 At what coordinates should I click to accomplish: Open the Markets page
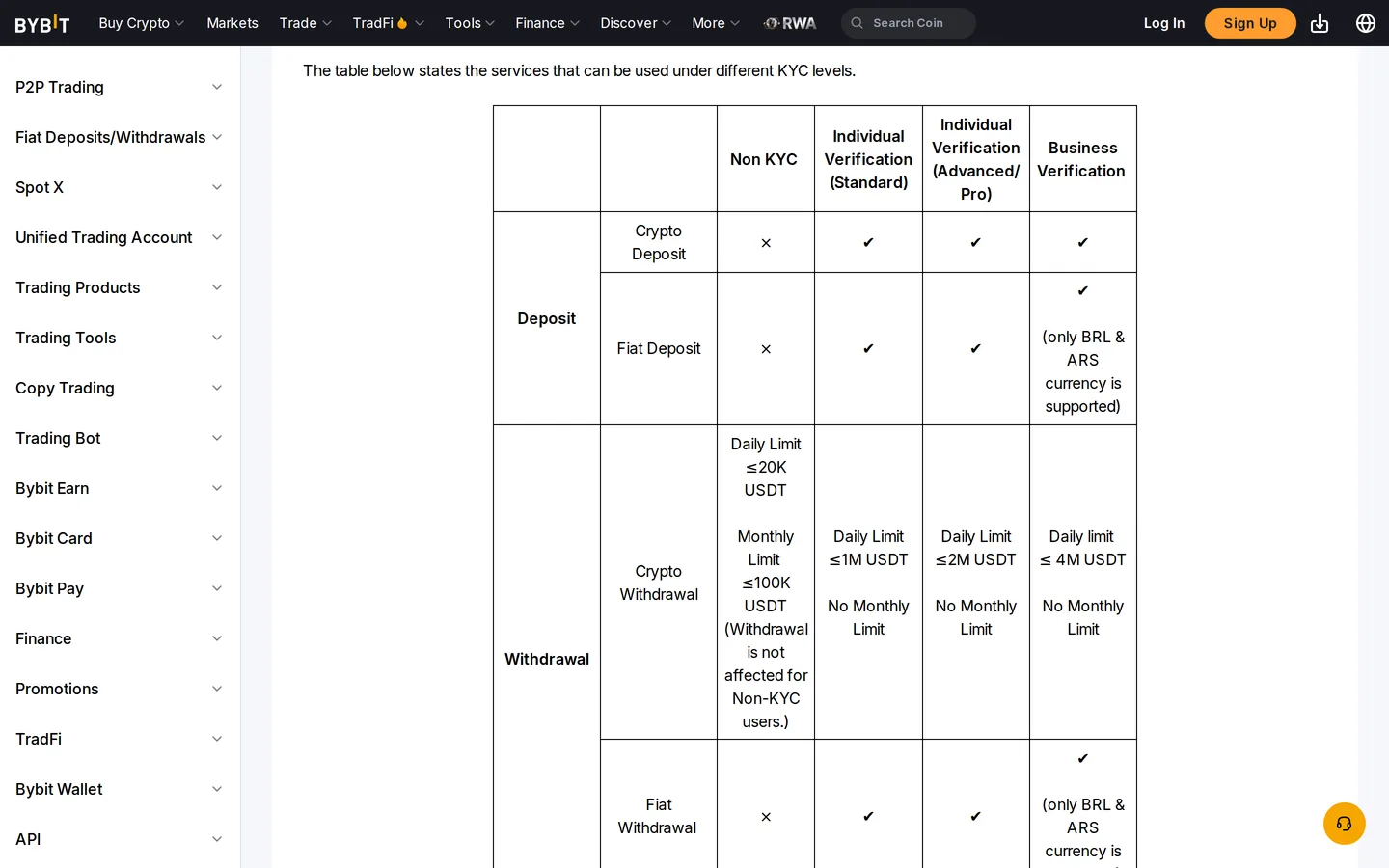click(232, 23)
